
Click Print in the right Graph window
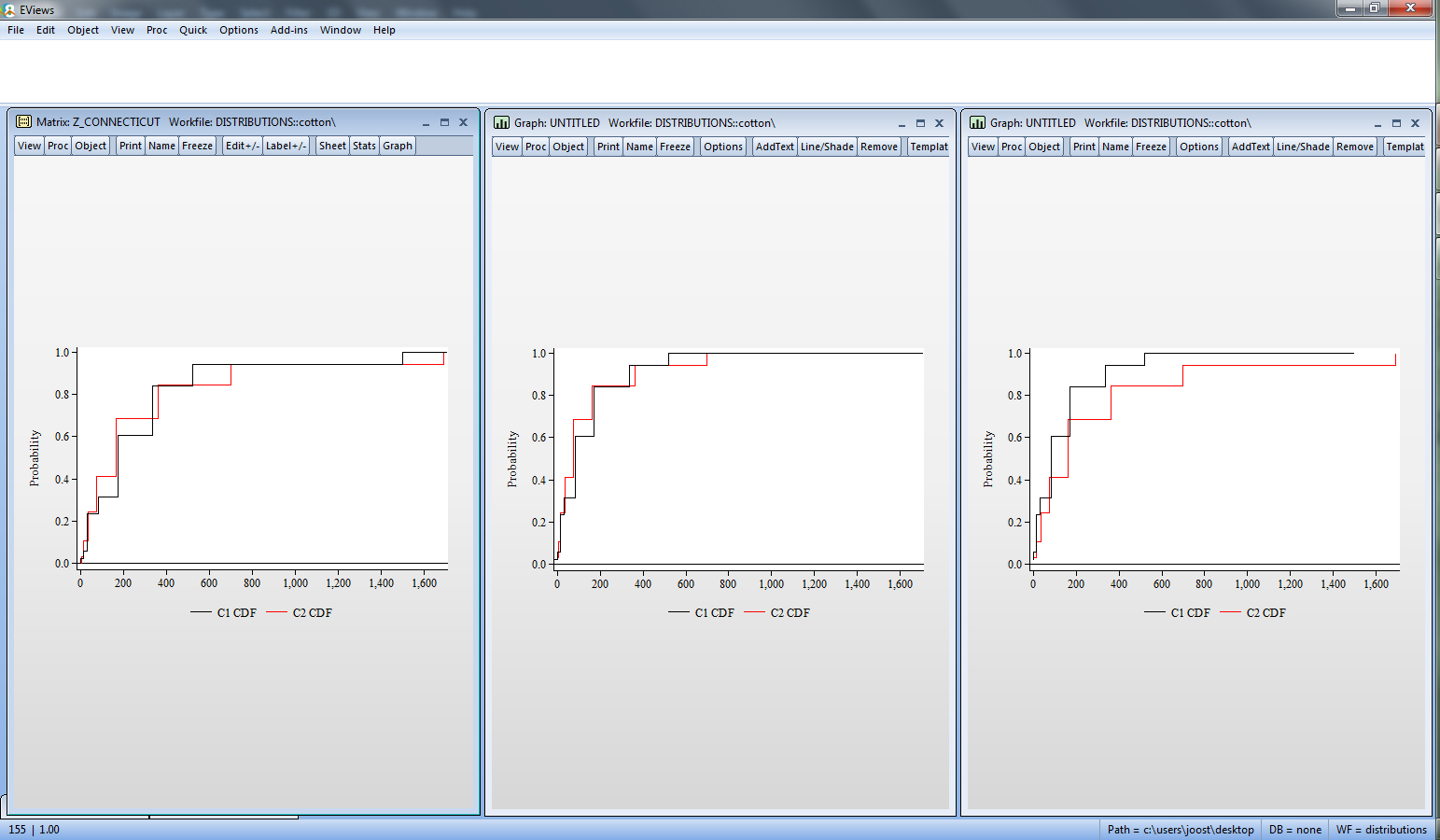point(1084,147)
